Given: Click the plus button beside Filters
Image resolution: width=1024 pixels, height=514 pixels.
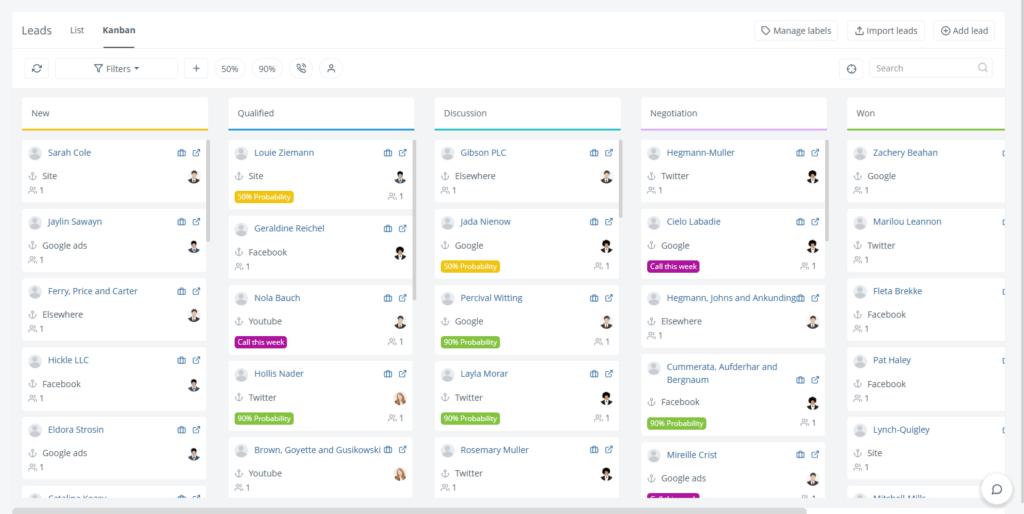Looking at the screenshot, I should tap(196, 69).
